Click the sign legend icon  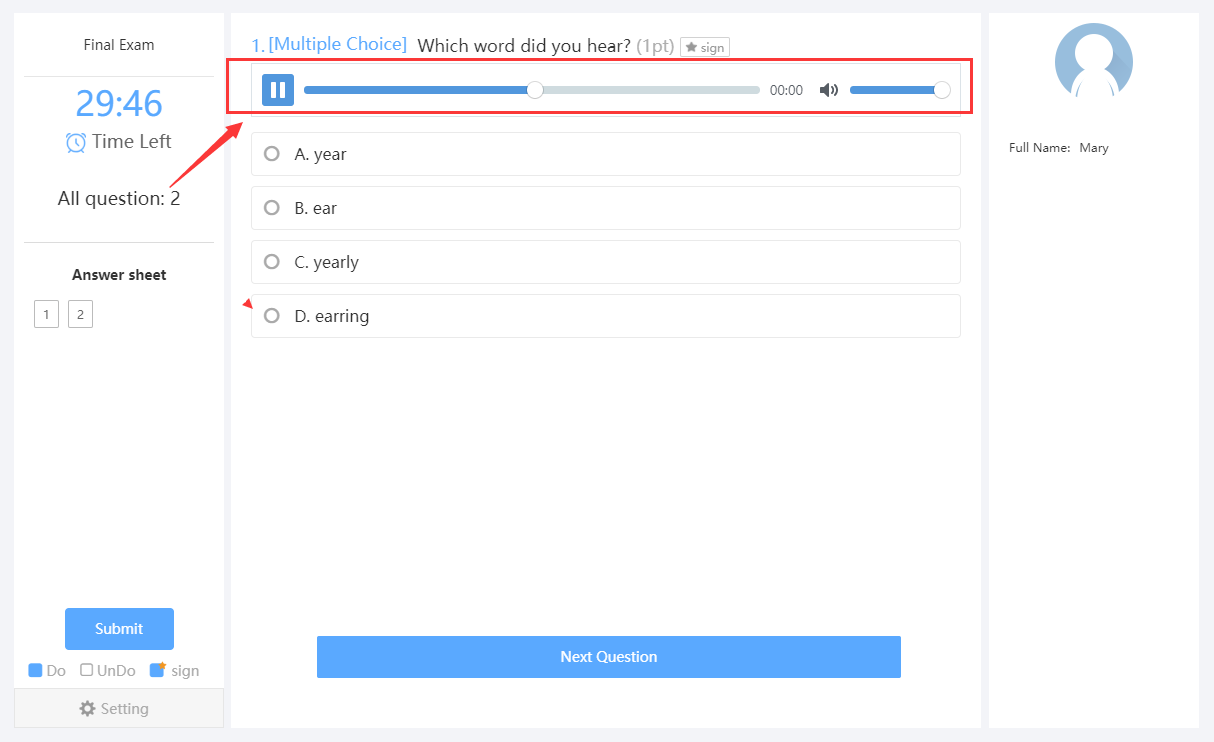[157, 670]
